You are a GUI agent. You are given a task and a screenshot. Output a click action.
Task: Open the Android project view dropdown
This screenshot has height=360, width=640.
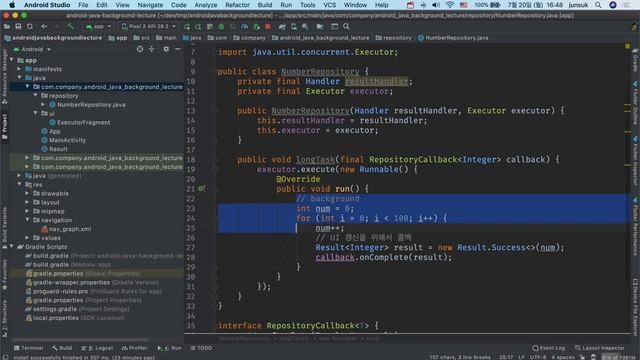(x=32, y=49)
